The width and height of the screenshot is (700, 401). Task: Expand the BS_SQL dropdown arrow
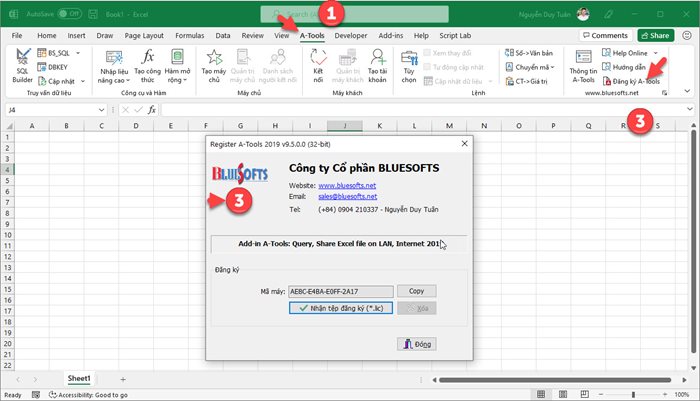pyautogui.click(x=78, y=53)
